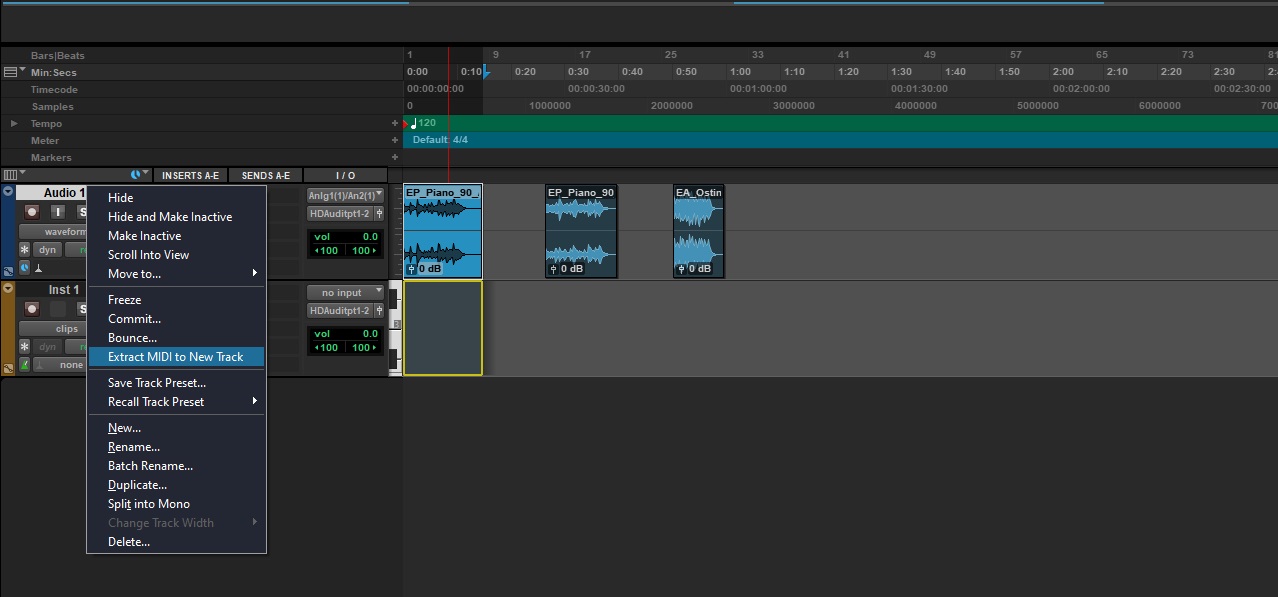The height and width of the screenshot is (597, 1278).
Task: Choose Freeze from the context menu
Action: point(125,300)
